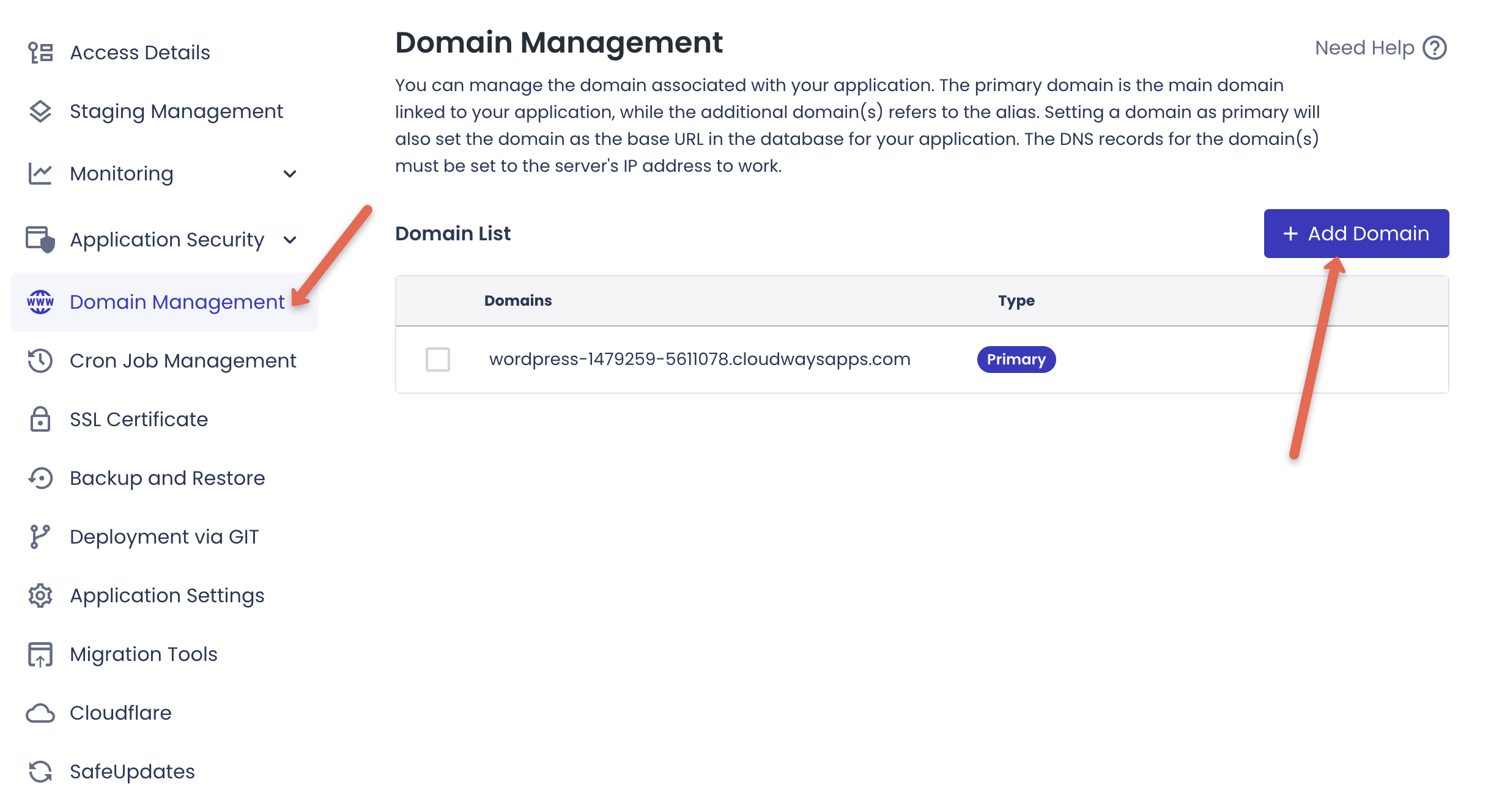Select the Staging Management layers icon
1491x812 pixels.
coord(39,111)
